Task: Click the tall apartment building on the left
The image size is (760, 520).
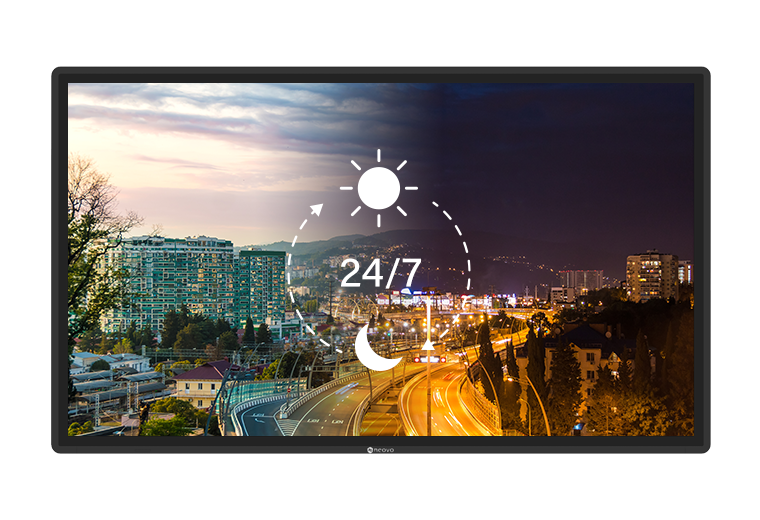Action: tap(168, 278)
